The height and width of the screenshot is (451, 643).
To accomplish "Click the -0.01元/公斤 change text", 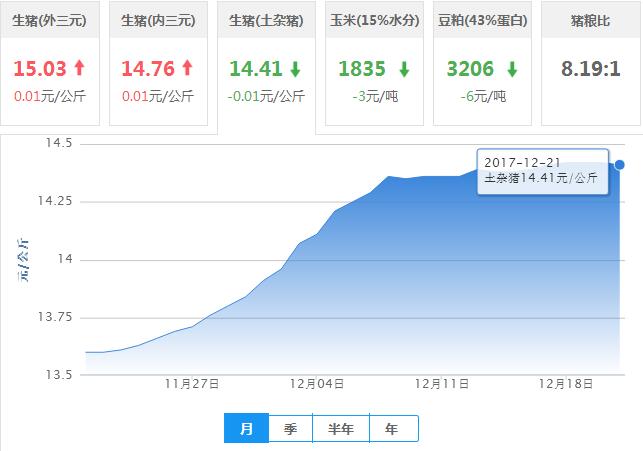I will point(266,96).
